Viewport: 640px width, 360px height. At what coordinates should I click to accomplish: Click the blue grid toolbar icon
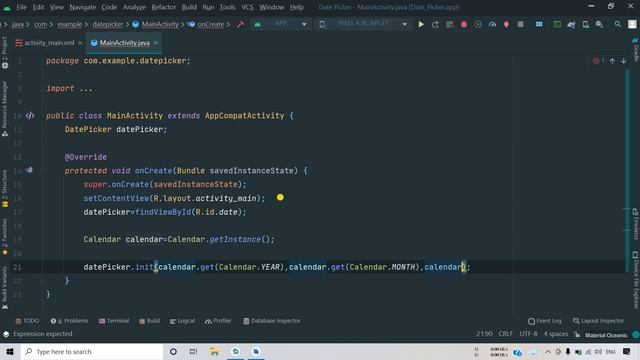[539, 24]
